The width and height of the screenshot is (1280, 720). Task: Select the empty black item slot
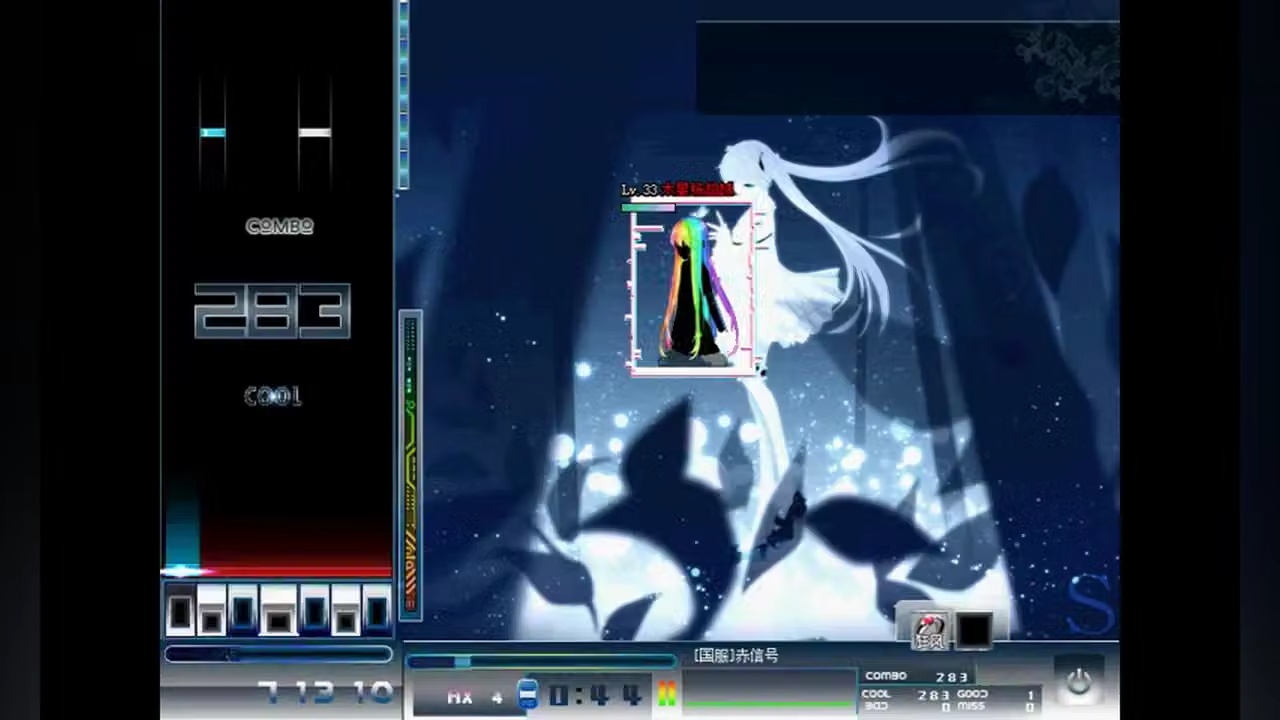tap(973, 630)
